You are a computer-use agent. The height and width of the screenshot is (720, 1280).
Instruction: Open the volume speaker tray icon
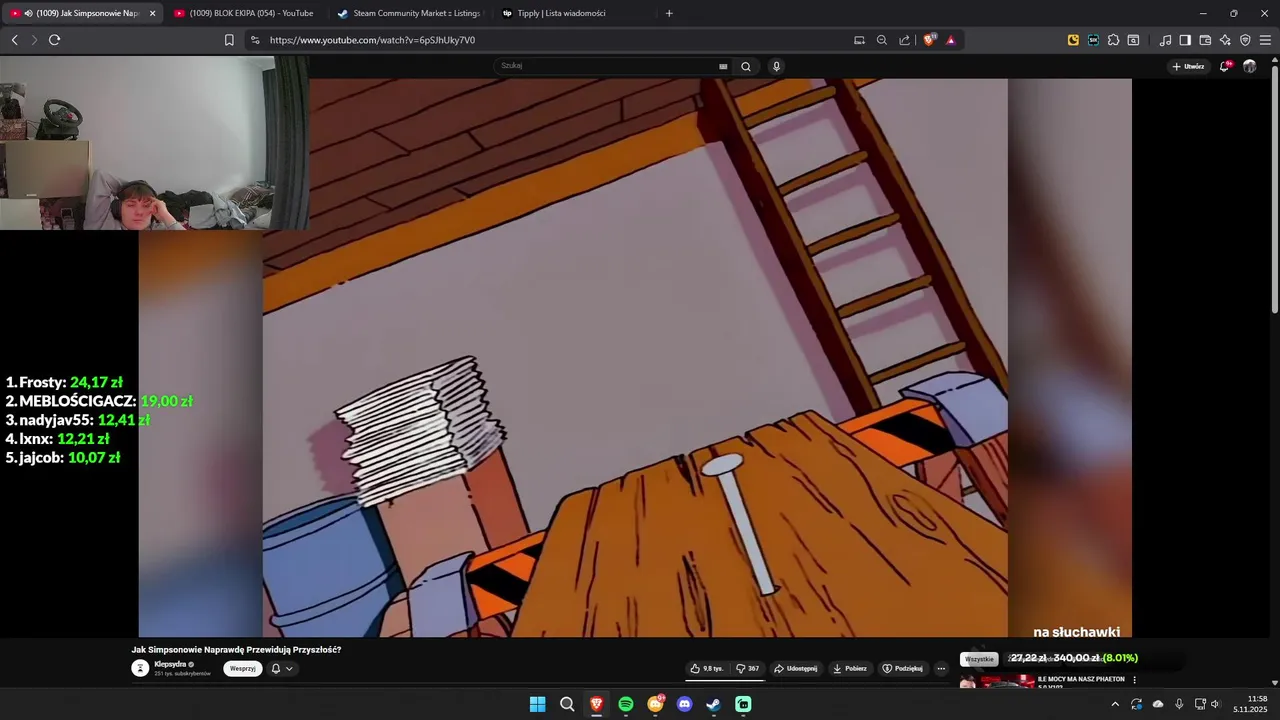[x=1215, y=704]
